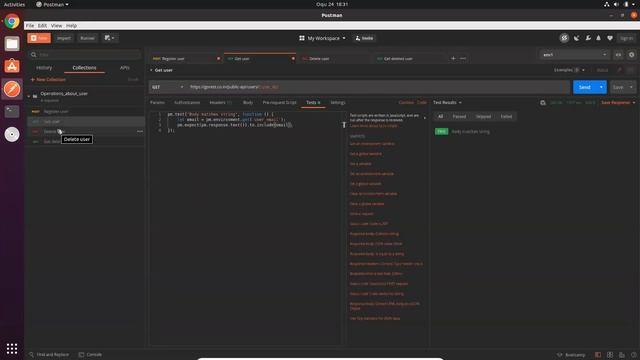Click the Import button
Viewport: 640px width, 360px height.
(64, 38)
